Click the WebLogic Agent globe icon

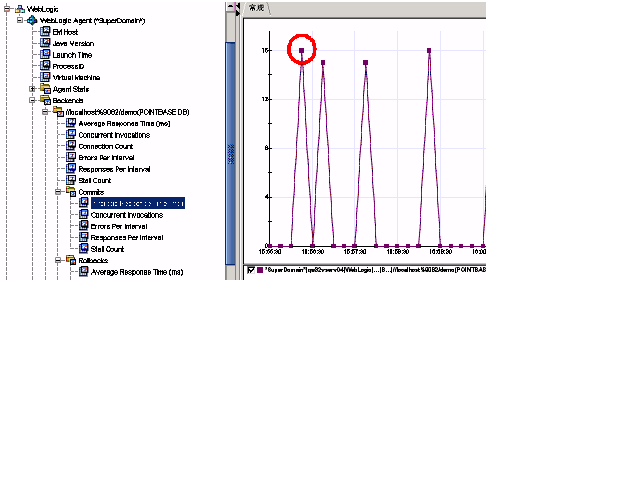(x=32, y=20)
